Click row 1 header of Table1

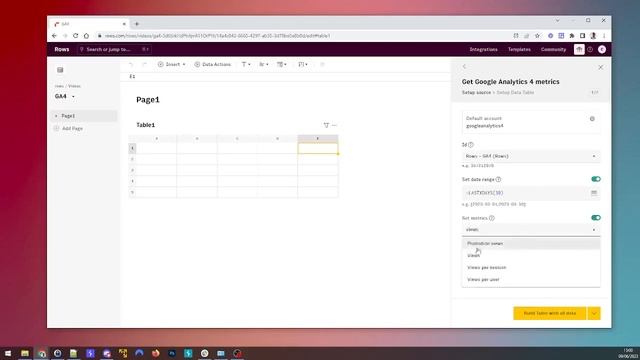(132, 148)
